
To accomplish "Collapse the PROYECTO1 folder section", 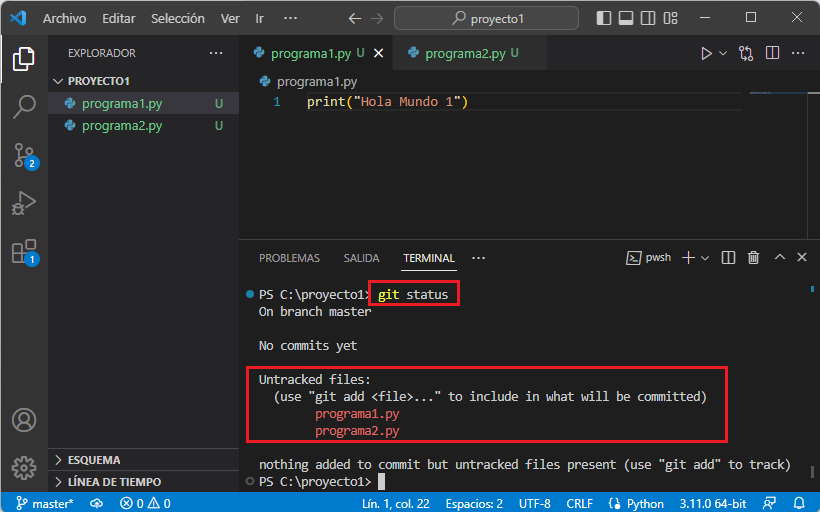I will [x=144, y=81].
